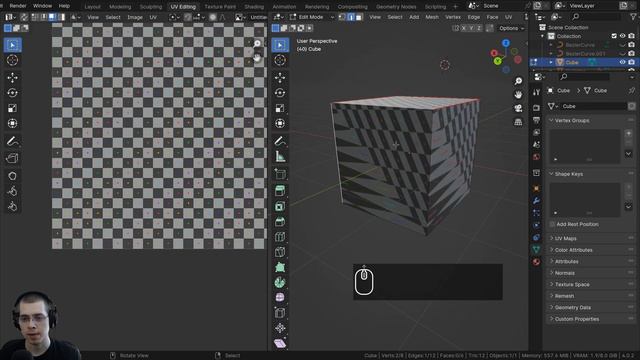640x360 pixels.
Task: Select the Transform tool in 3D viewport
Action: (280, 123)
